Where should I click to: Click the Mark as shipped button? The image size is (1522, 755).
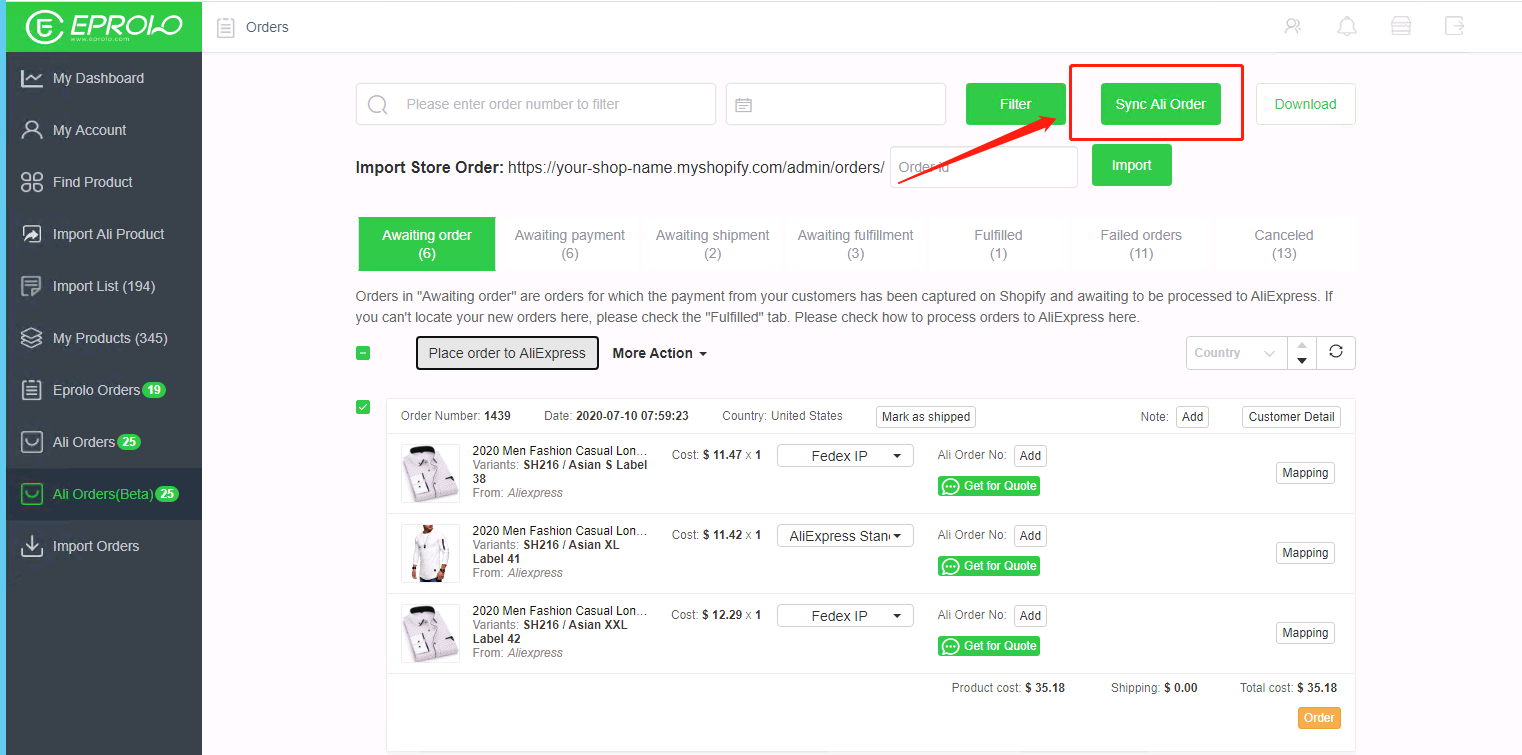click(926, 417)
